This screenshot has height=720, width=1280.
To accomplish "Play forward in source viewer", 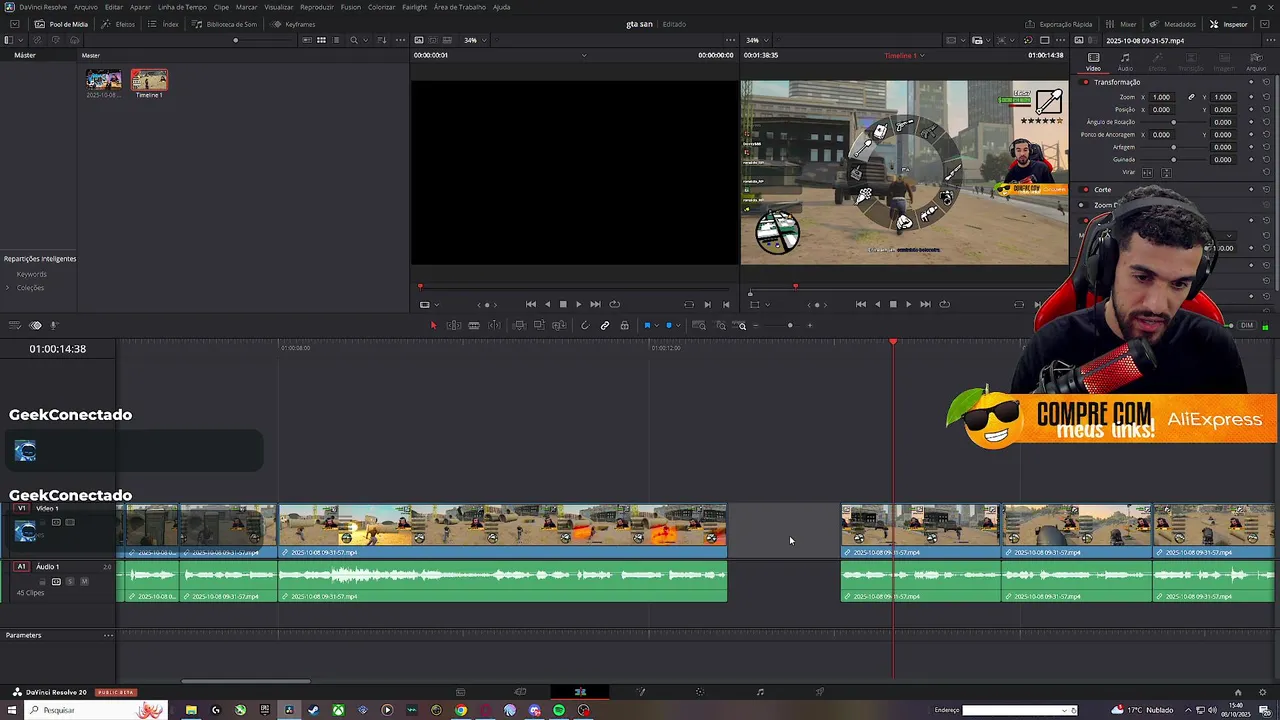I will click(578, 304).
